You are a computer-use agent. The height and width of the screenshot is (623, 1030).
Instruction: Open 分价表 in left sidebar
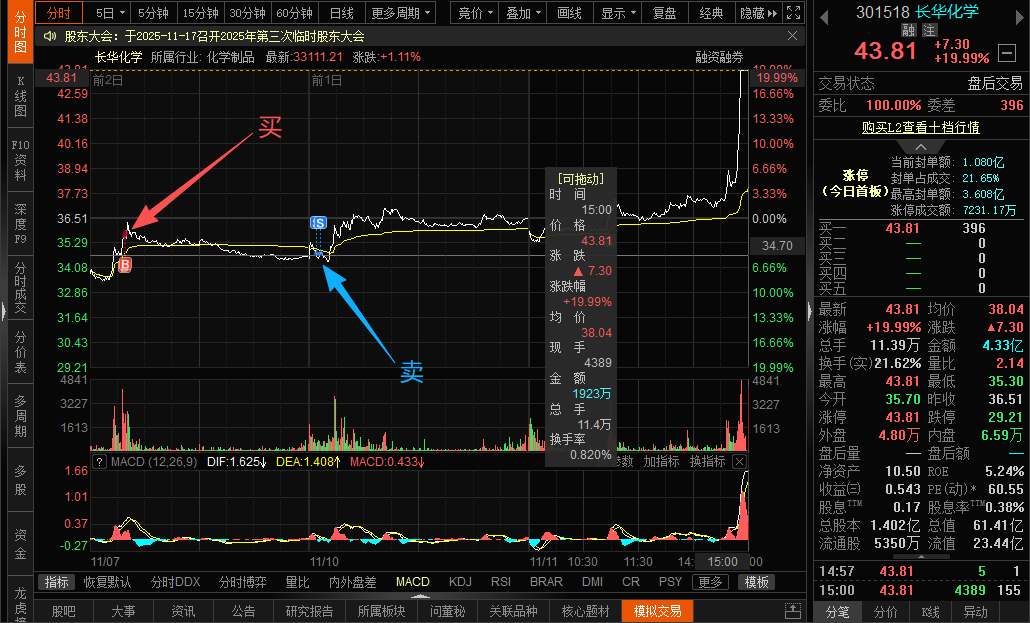pyautogui.click(x=20, y=352)
